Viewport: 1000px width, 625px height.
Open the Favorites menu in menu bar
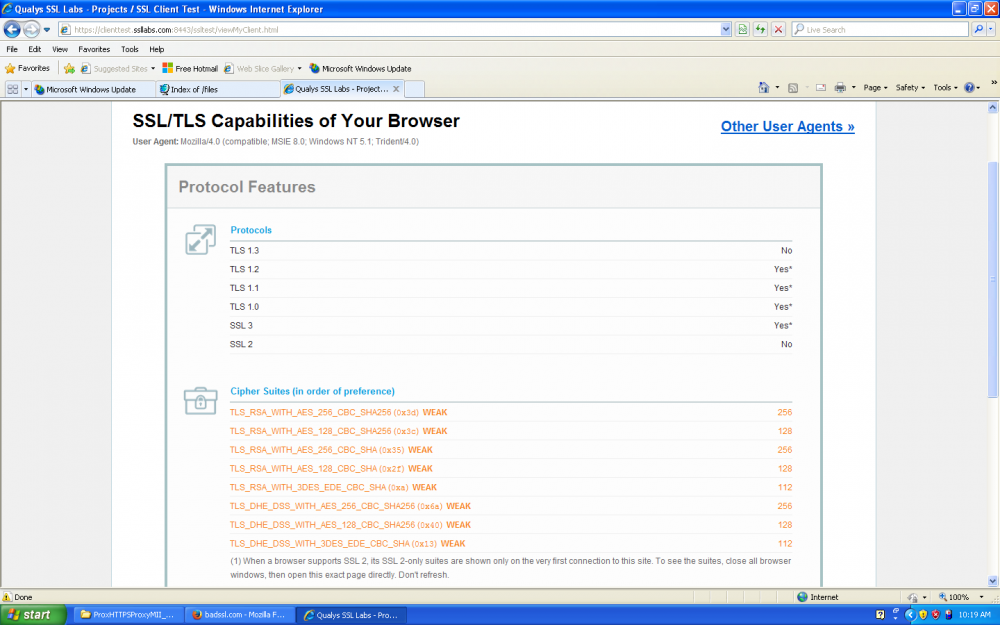pyautogui.click(x=93, y=48)
